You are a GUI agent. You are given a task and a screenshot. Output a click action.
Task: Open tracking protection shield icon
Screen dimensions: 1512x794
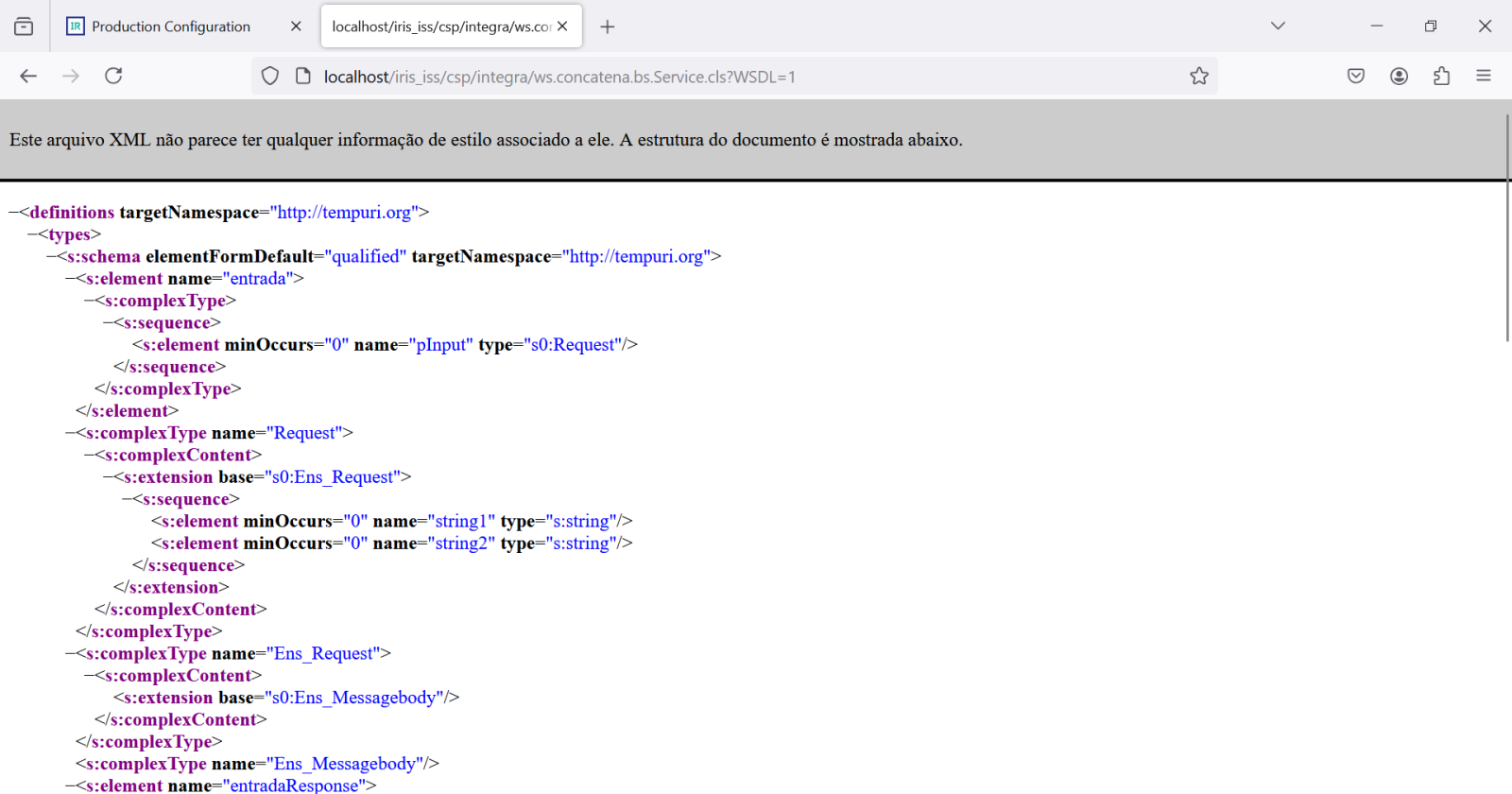tap(270, 77)
